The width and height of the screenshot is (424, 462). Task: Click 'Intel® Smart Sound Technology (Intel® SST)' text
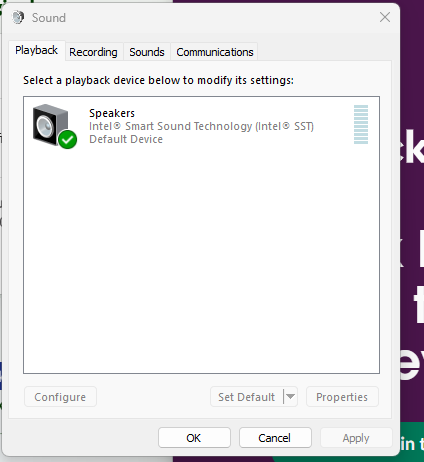click(201, 126)
